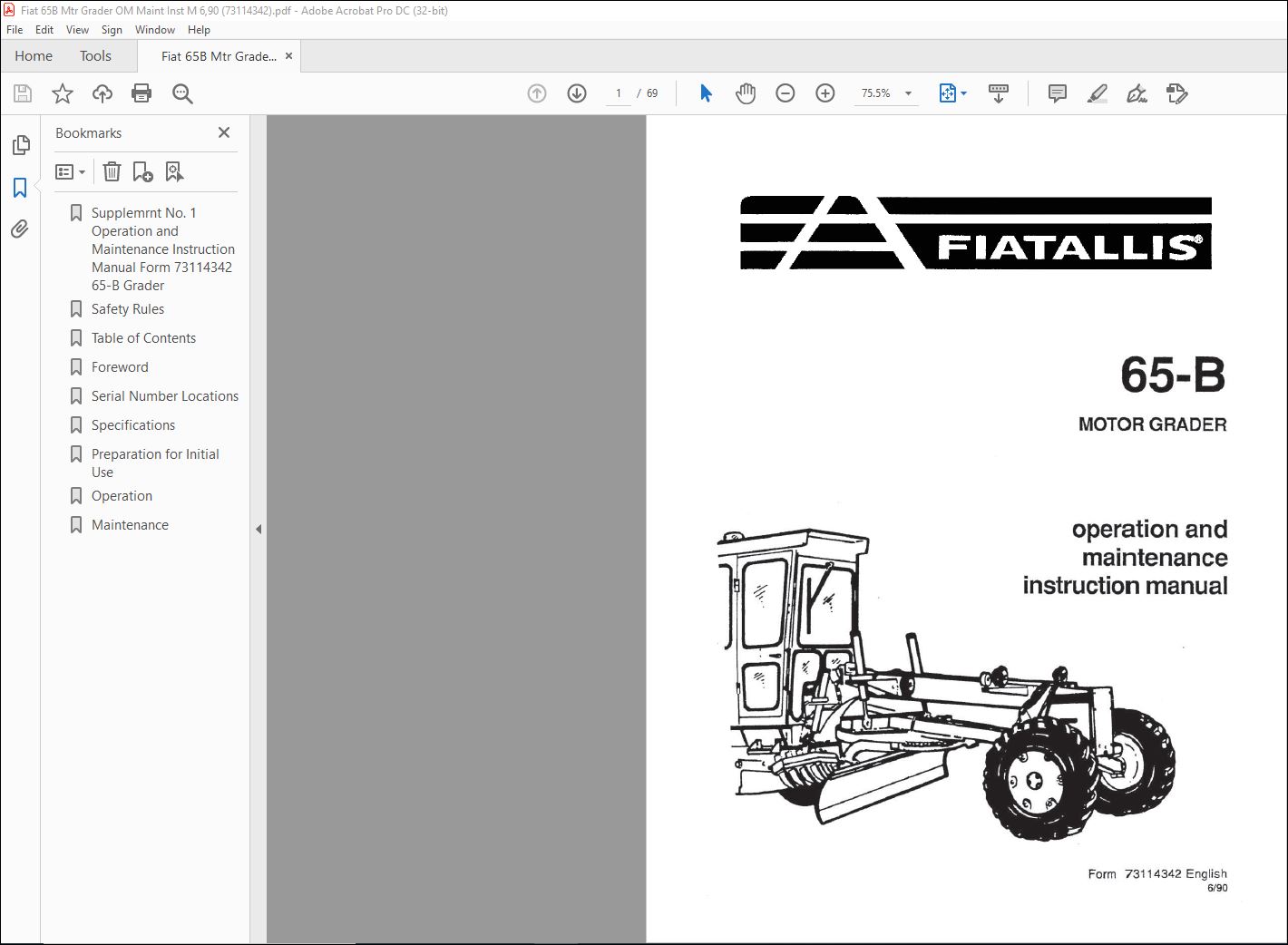The width and height of the screenshot is (1288, 945).
Task: Open bookmarks options dropdown menu
Action: (71, 171)
